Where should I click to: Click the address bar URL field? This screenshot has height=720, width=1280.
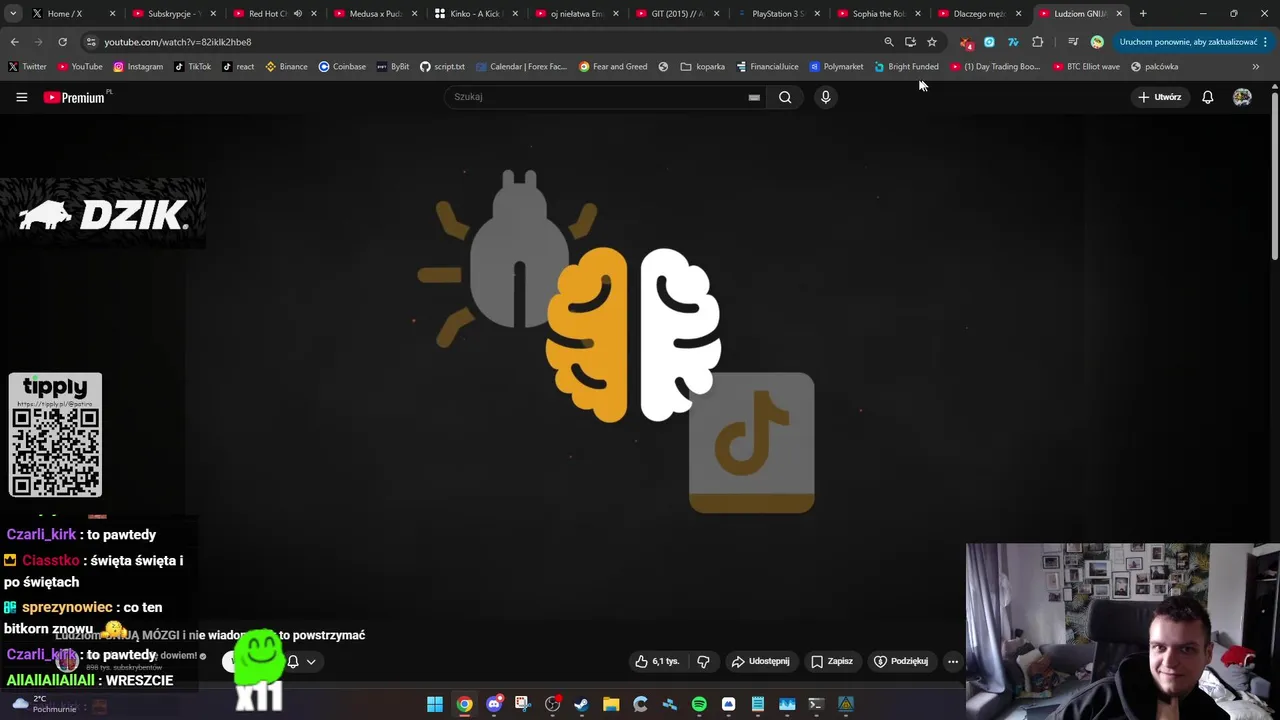click(480, 42)
